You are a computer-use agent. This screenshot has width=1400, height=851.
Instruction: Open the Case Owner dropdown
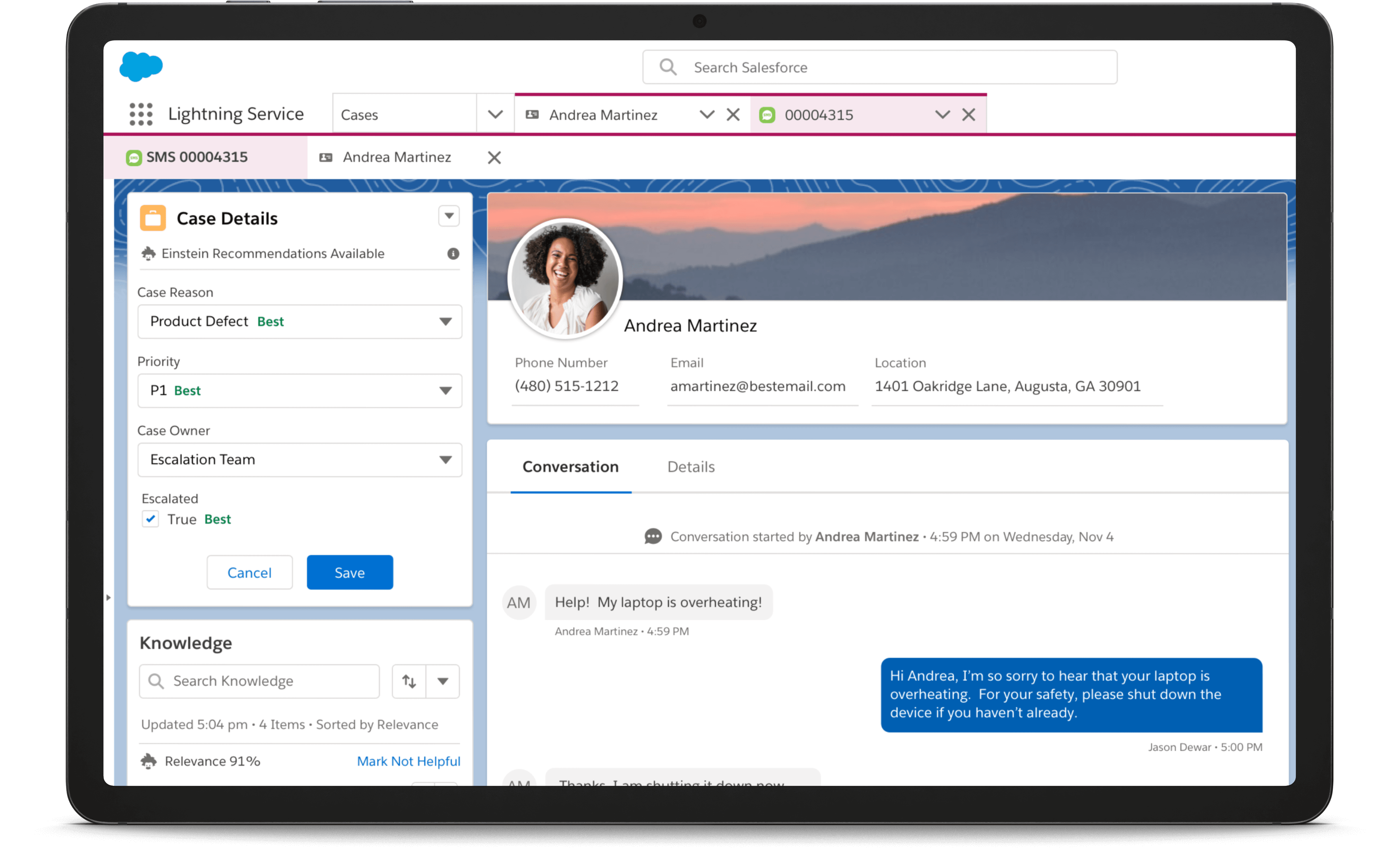[446, 460]
